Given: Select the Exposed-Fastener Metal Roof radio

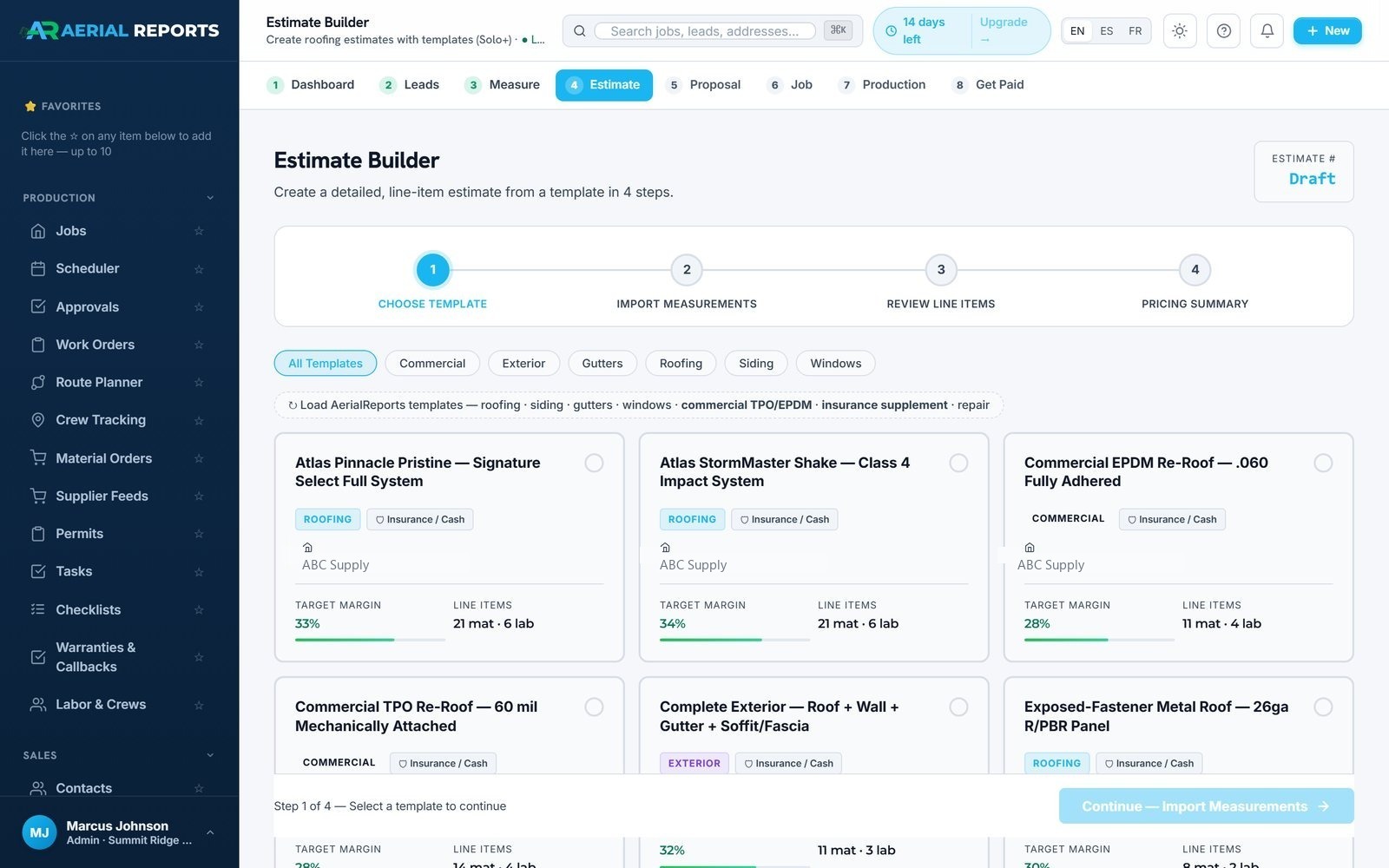Looking at the screenshot, I should click(1323, 707).
